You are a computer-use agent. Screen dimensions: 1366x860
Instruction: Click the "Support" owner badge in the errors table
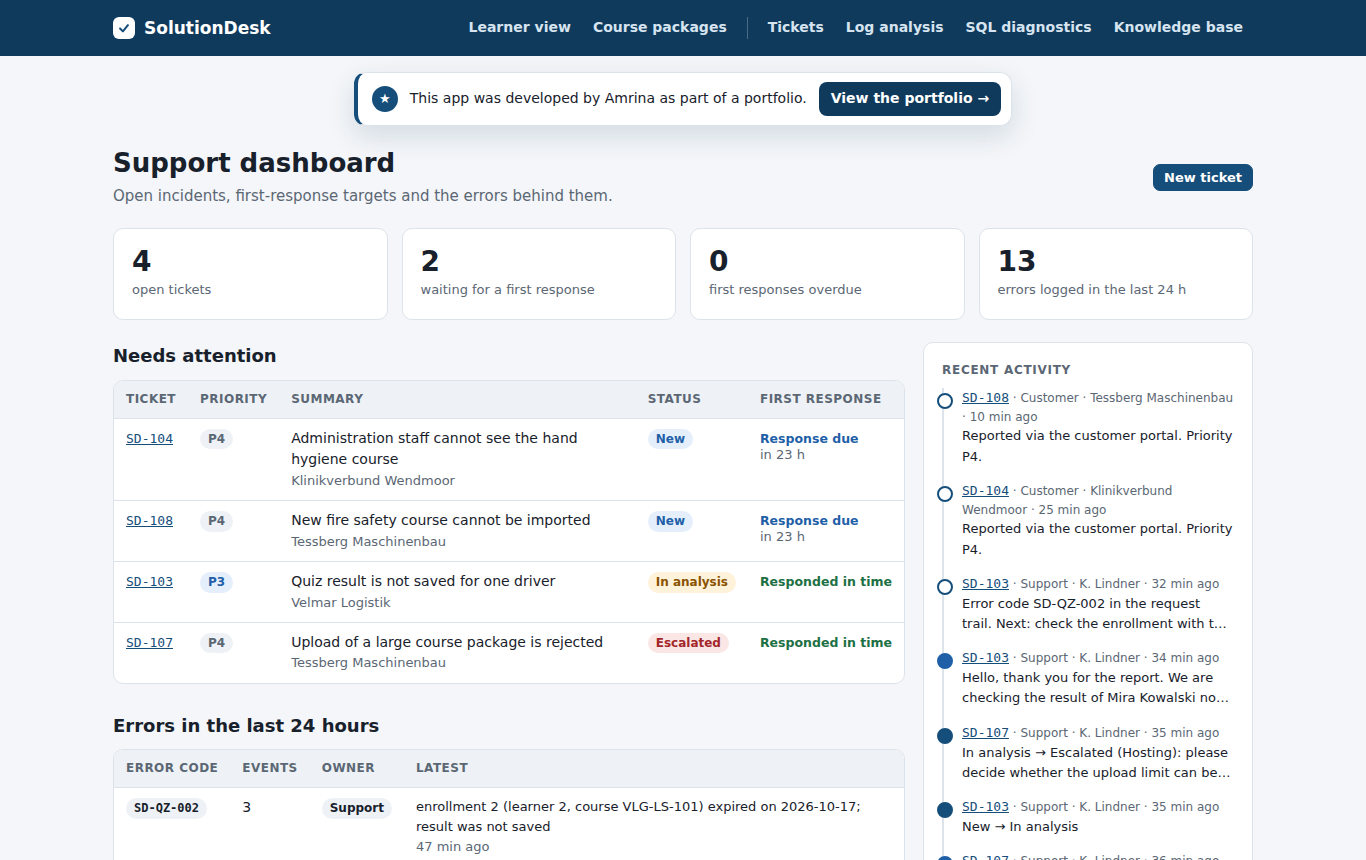357,808
